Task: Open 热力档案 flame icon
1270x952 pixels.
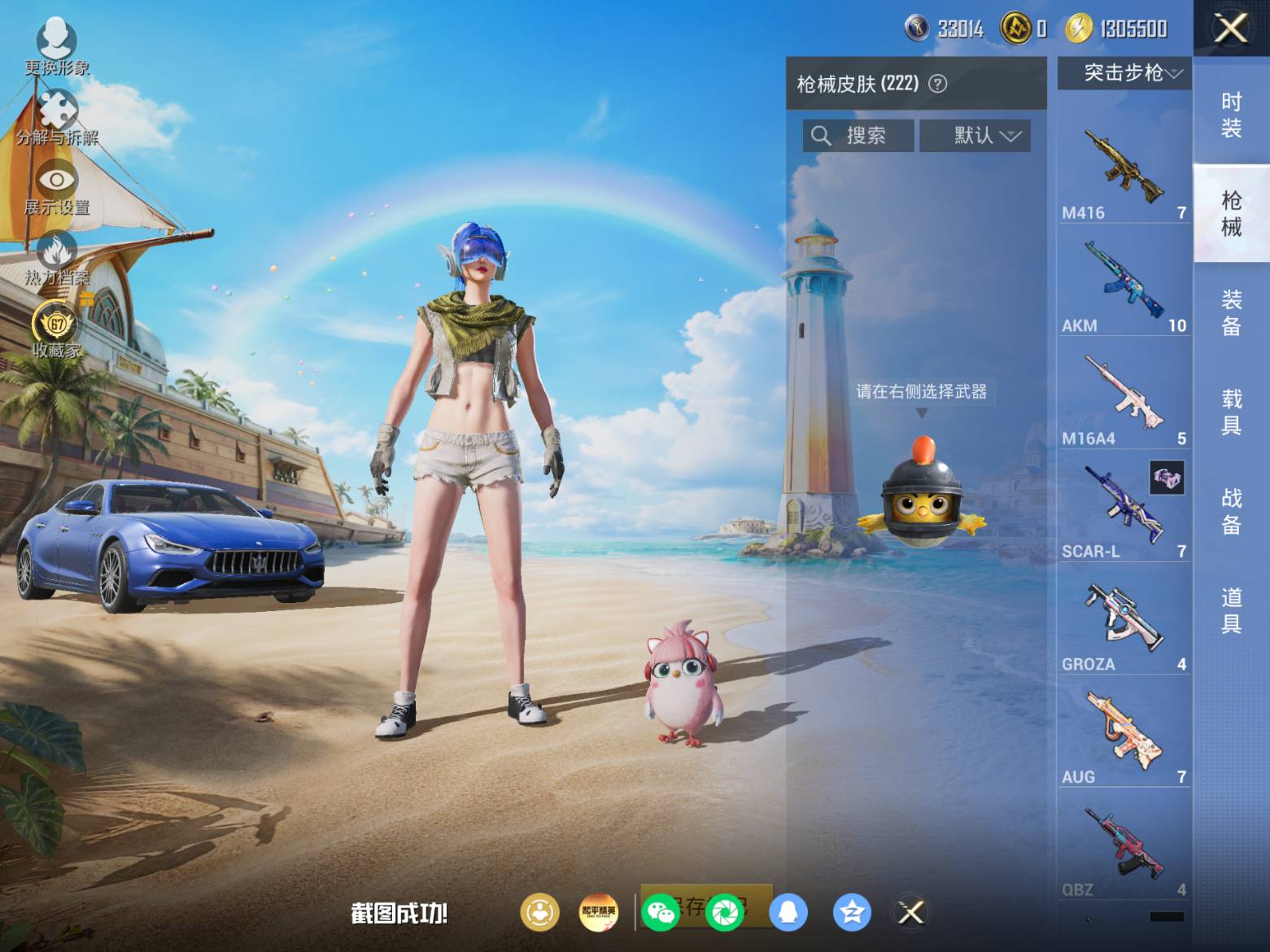Action: pos(57,259)
